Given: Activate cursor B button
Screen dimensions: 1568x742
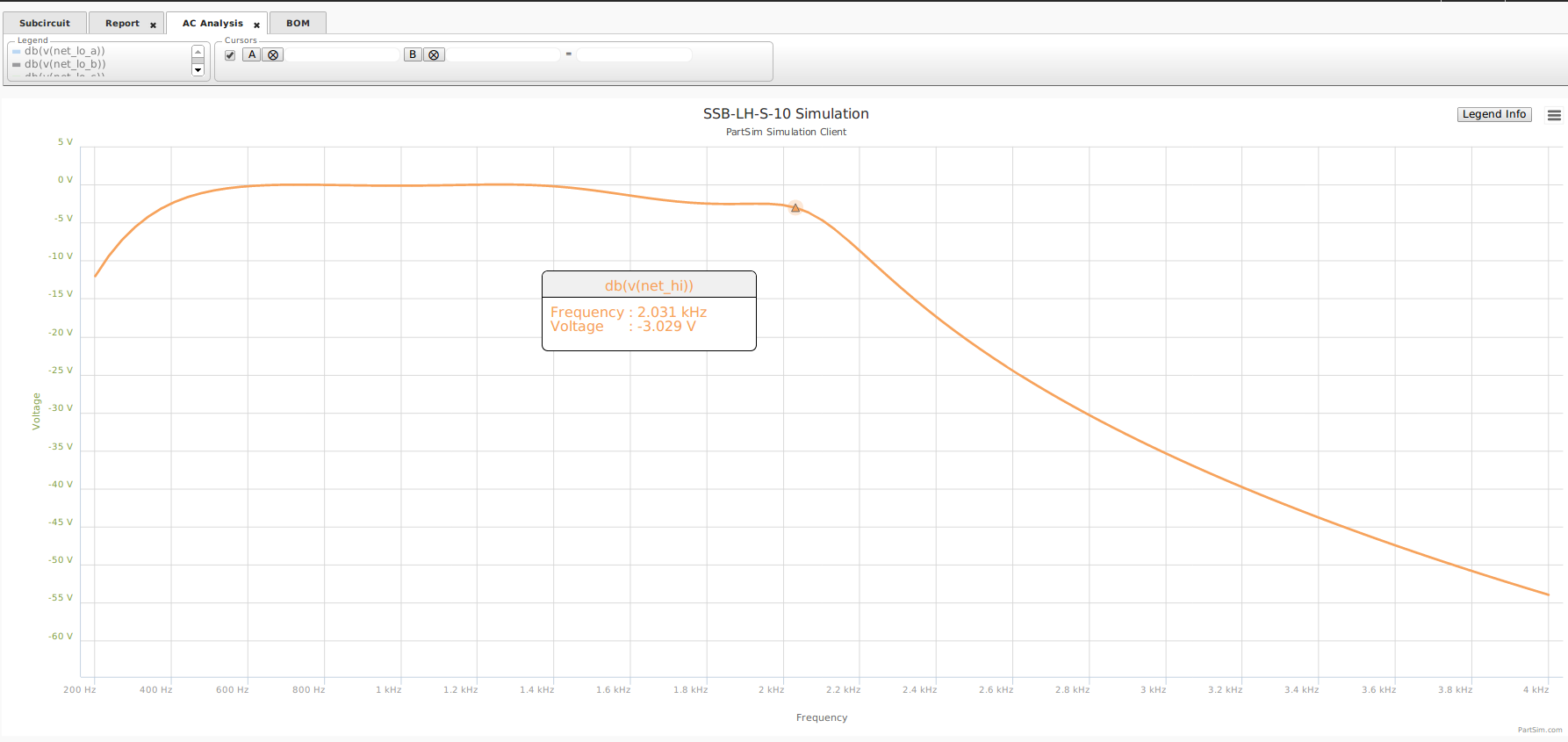Looking at the screenshot, I should tap(413, 54).
